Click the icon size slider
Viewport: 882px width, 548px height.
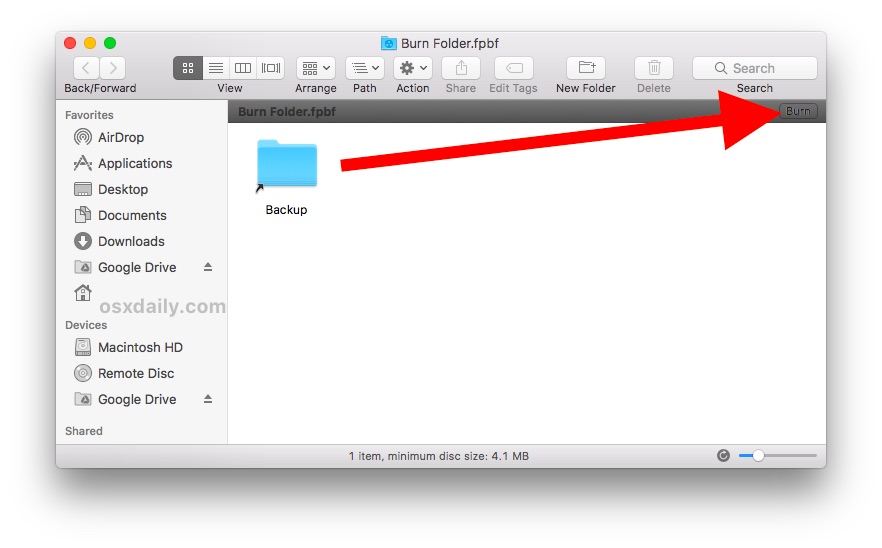tap(777, 456)
